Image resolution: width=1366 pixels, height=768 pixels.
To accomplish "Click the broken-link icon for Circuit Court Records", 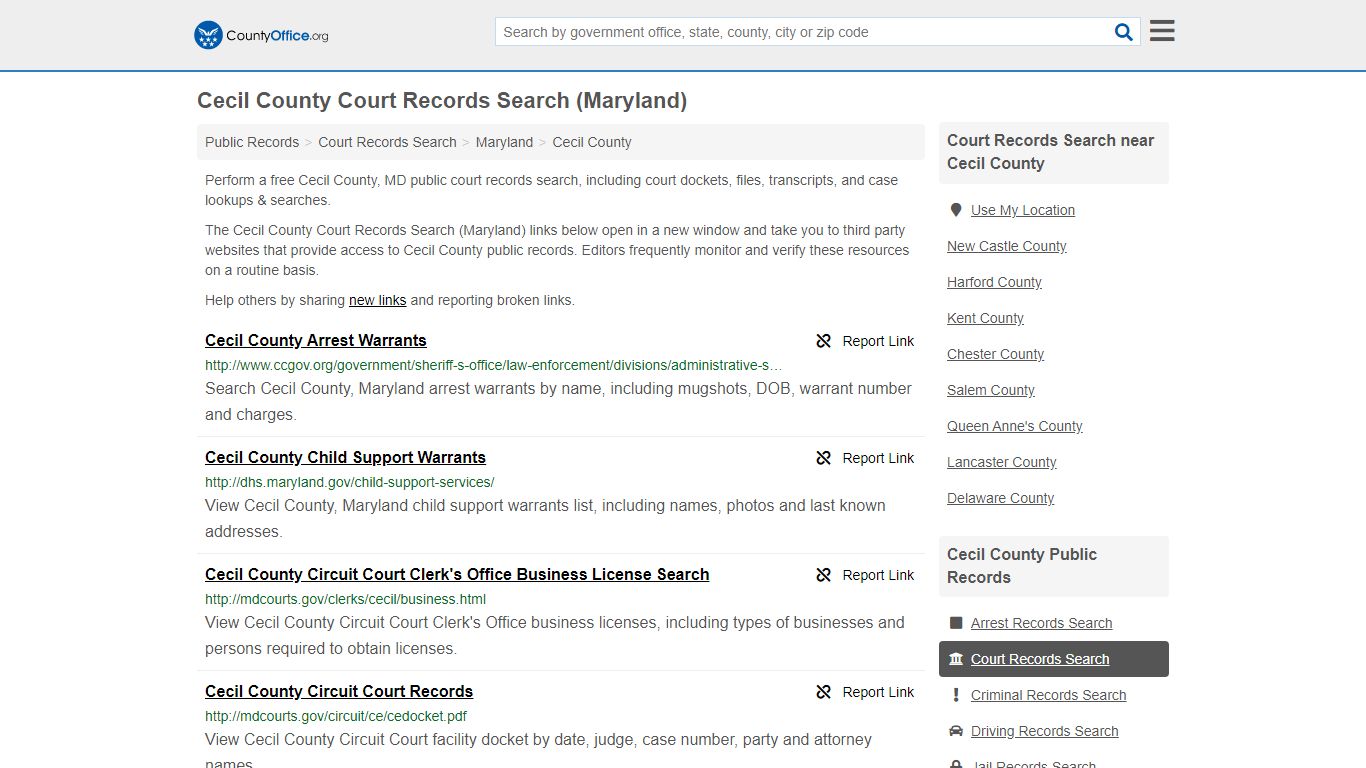I will pos(824,692).
